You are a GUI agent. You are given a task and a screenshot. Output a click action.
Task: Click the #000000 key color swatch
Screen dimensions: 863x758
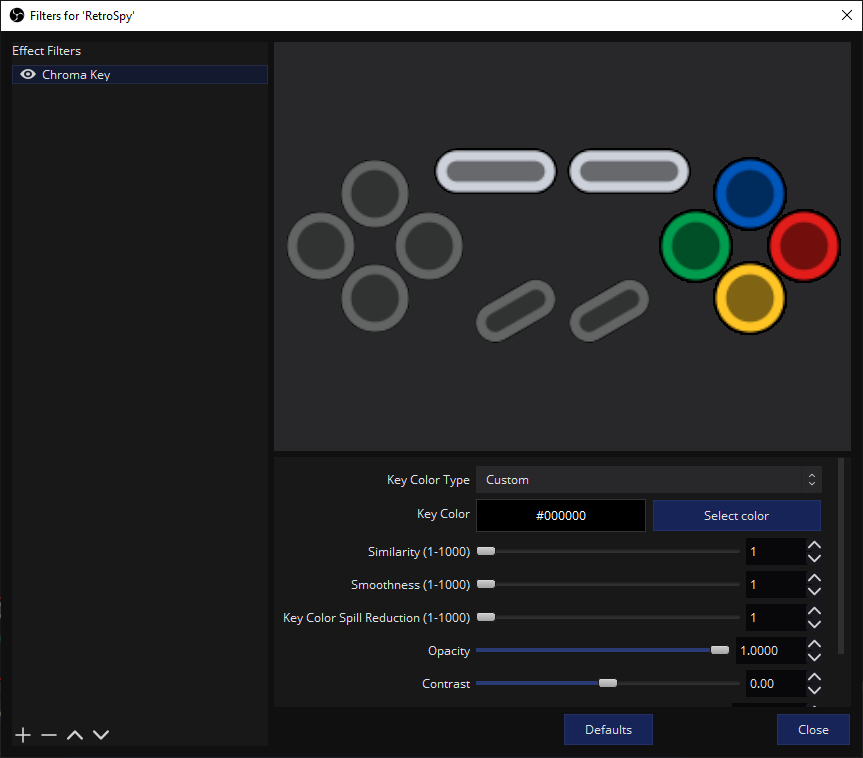560,515
